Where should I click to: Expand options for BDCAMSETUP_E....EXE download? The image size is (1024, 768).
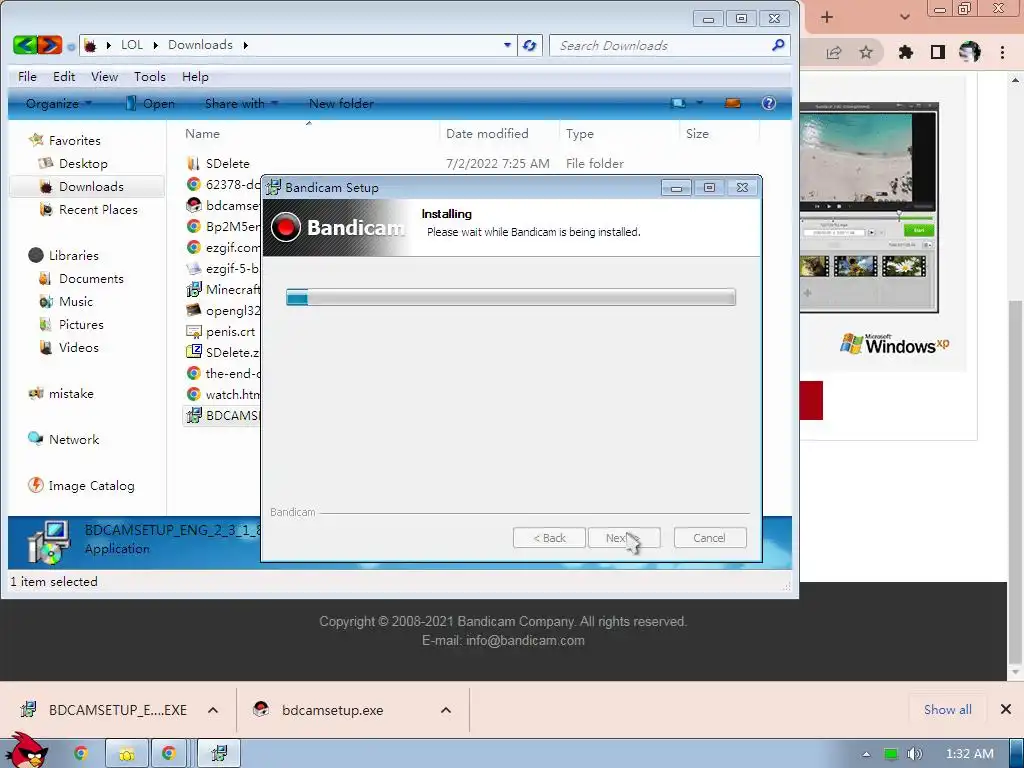[213, 710]
